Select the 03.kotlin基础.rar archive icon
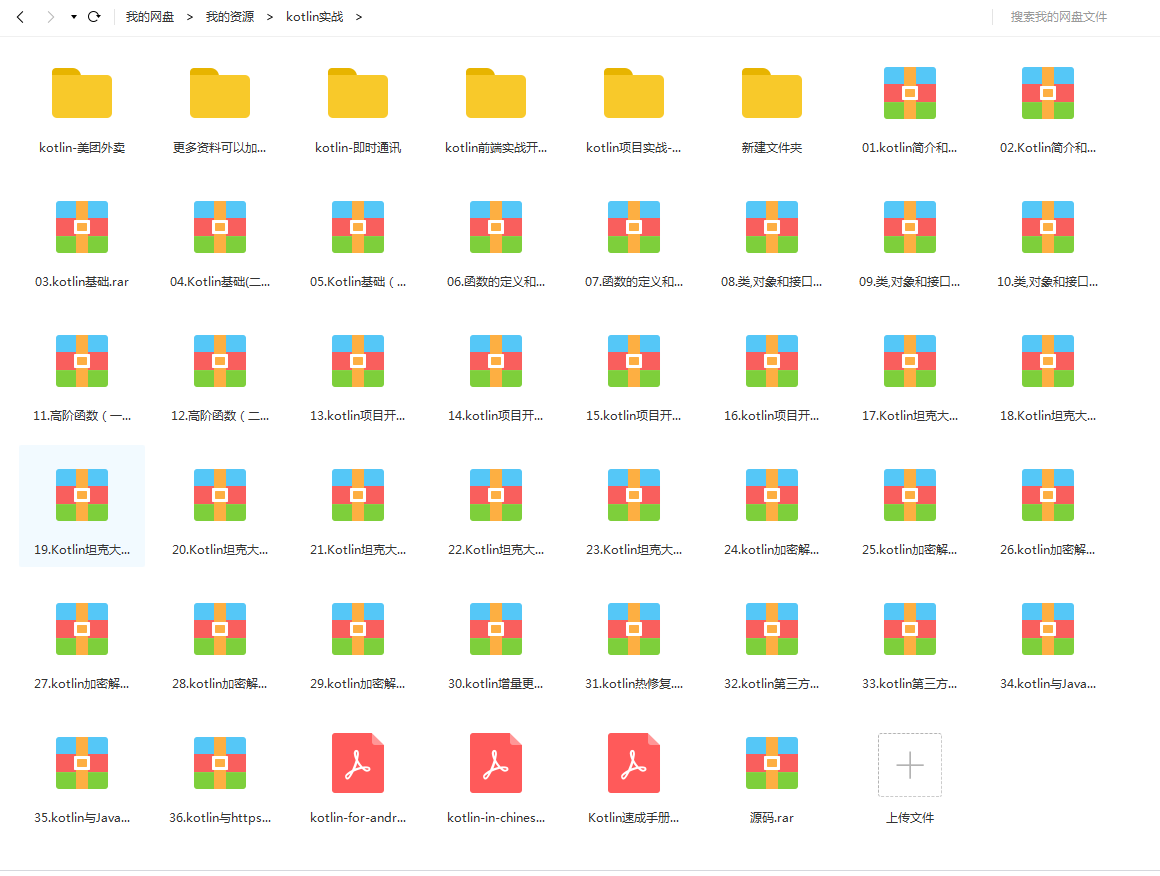Viewport: 1160px width, 876px height. [x=82, y=227]
